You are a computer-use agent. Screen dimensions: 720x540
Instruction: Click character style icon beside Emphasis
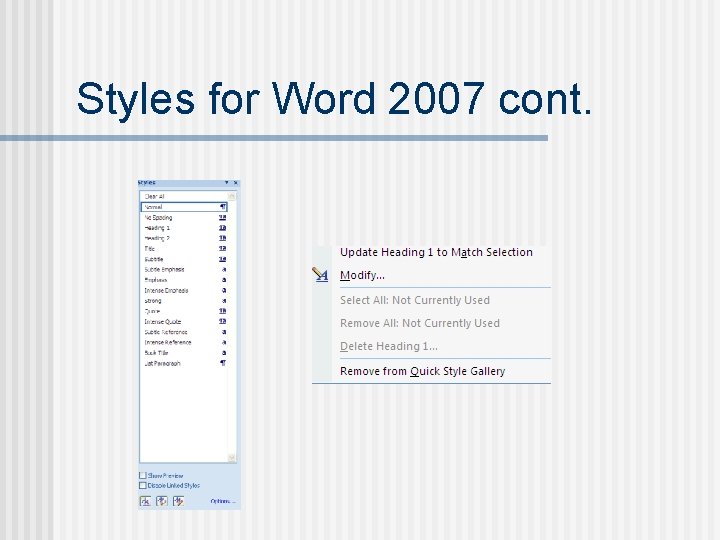(224, 280)
